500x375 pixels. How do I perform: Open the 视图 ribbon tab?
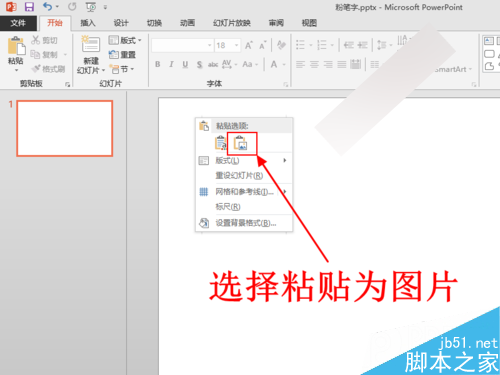(309, 23)
